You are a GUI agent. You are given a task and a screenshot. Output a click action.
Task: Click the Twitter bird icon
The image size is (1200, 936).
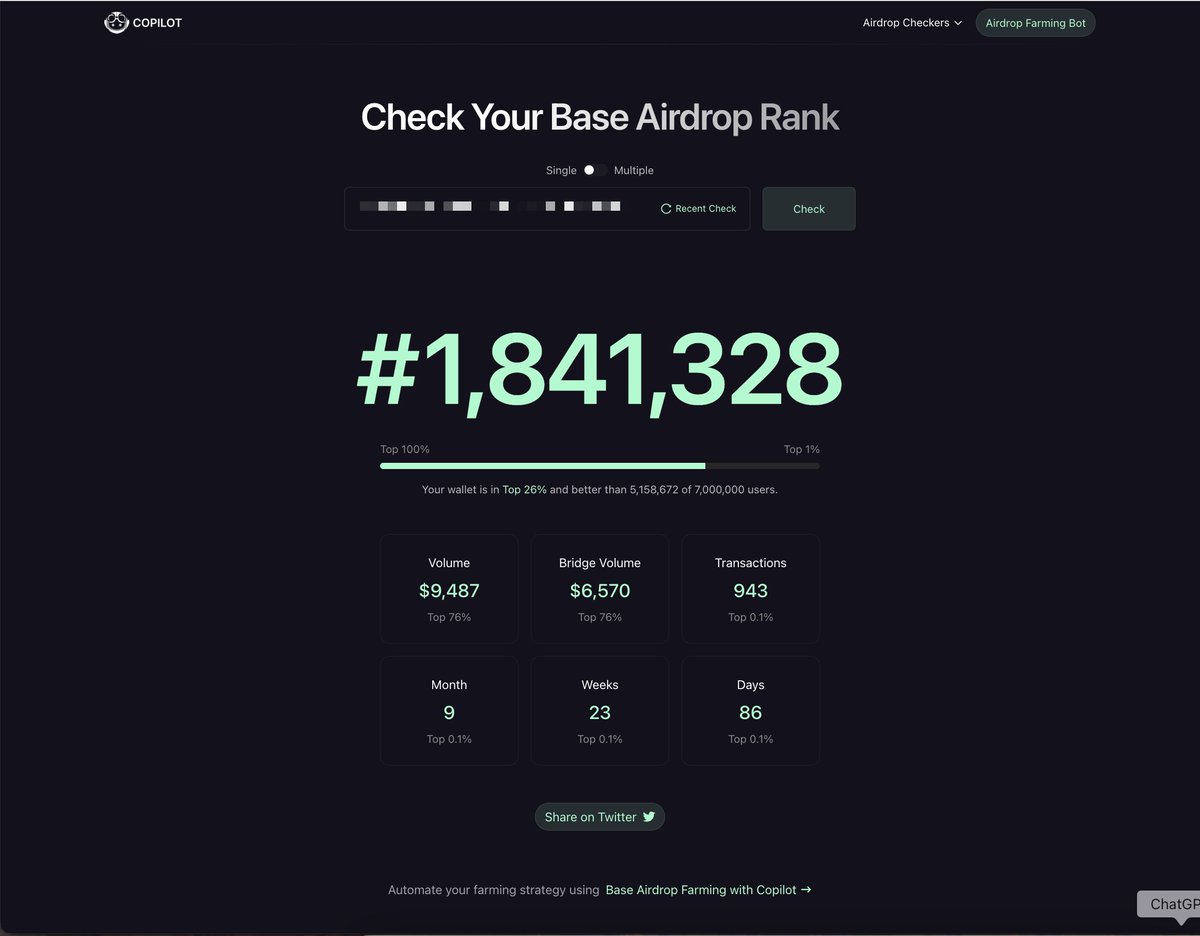tap(649, 817)
